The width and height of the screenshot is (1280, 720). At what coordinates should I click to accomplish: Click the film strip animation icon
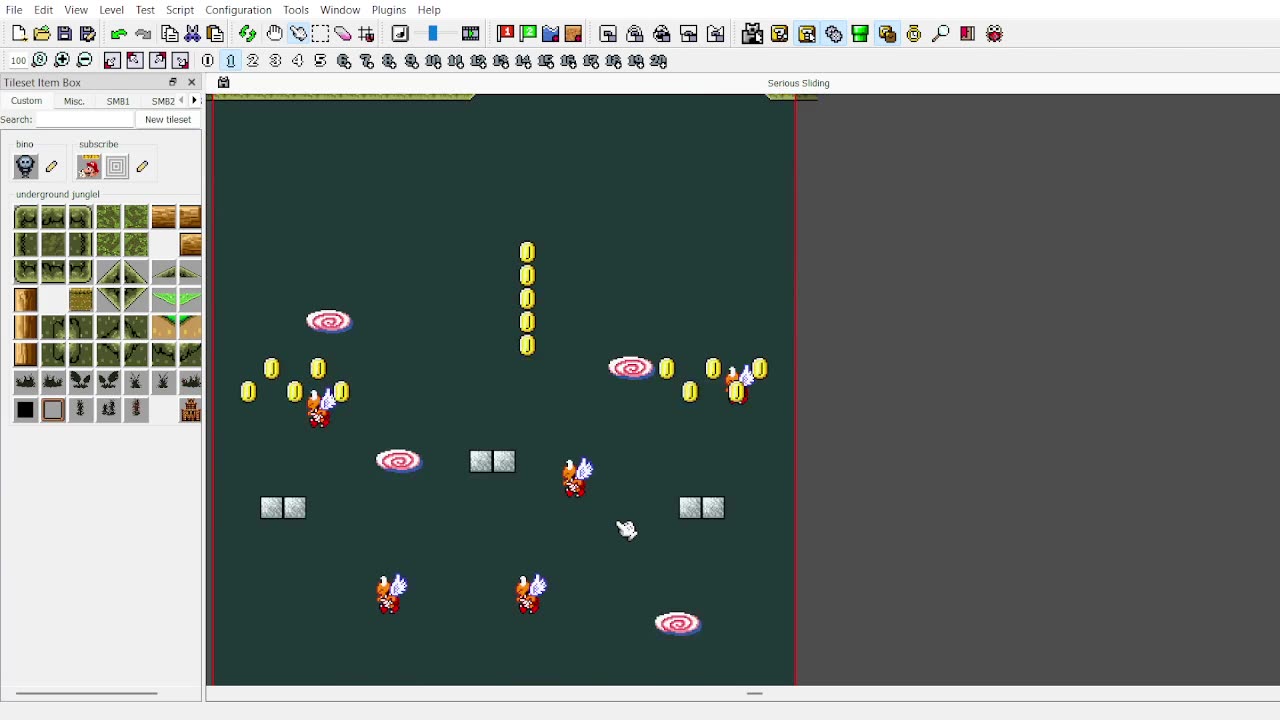(x=470, y=34)
